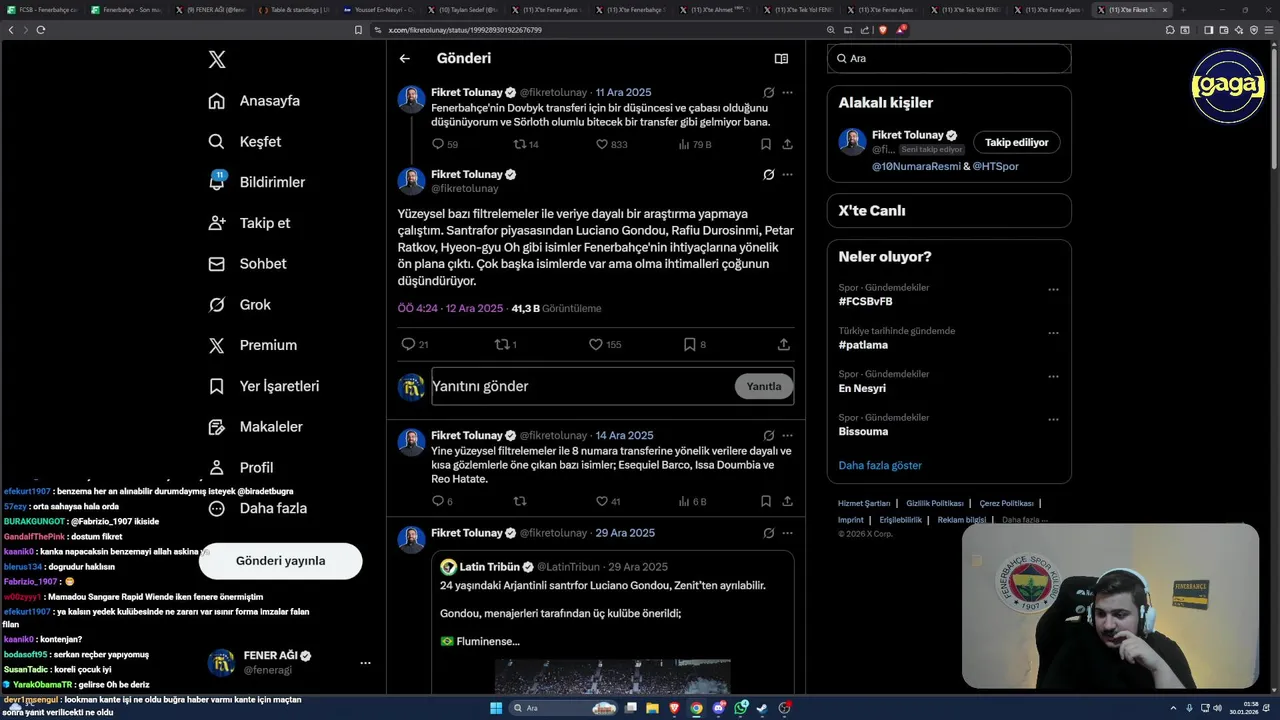This screenshot has height=720, width=1280.
Task: Repost the 11 Ara 2025 post
Action: click(x=519, y=144)
